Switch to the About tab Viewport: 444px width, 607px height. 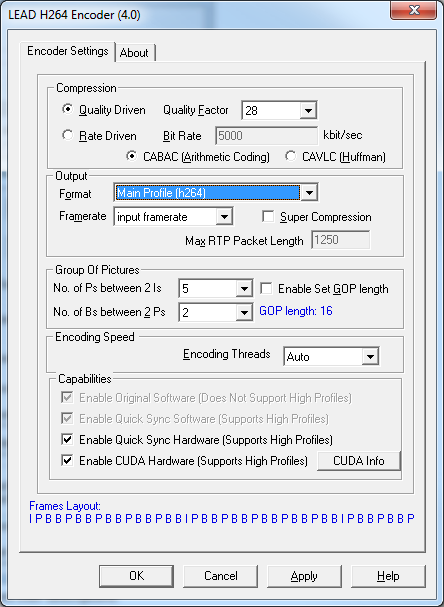[134, 53]
